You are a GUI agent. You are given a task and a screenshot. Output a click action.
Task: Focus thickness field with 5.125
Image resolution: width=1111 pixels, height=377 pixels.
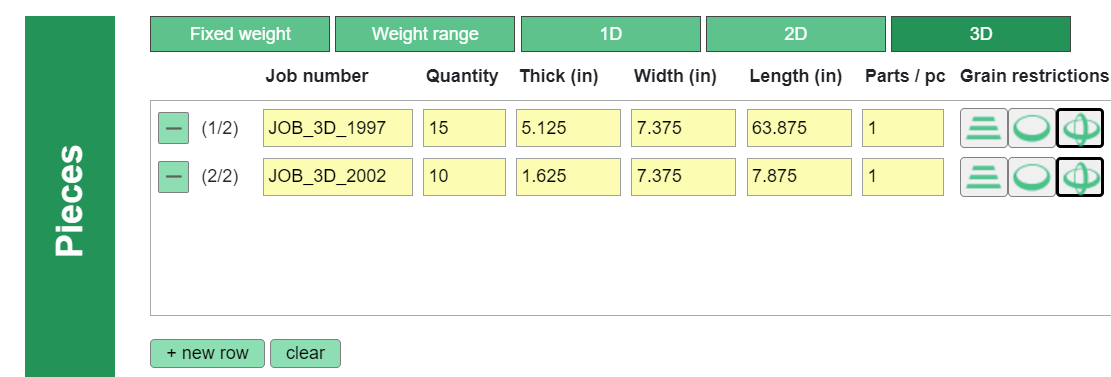[x=568, y=128]
